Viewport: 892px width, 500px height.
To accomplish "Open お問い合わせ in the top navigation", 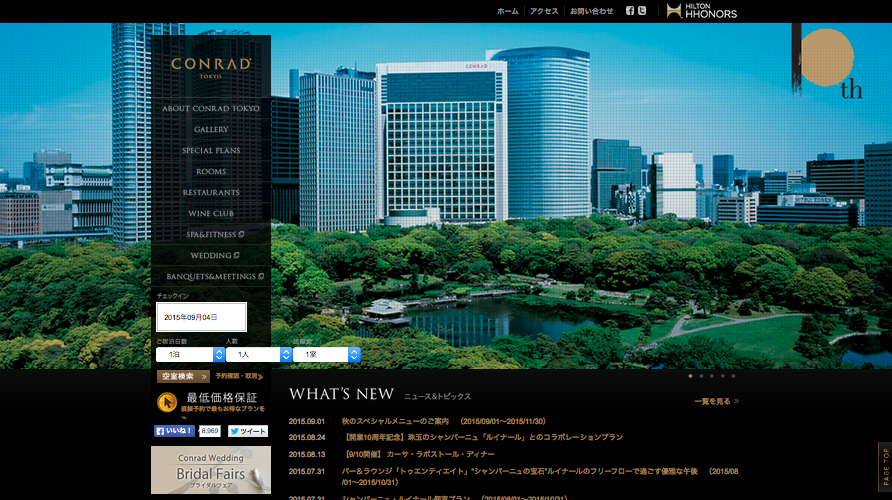I will pyautogui.click(x=592, y=11).
